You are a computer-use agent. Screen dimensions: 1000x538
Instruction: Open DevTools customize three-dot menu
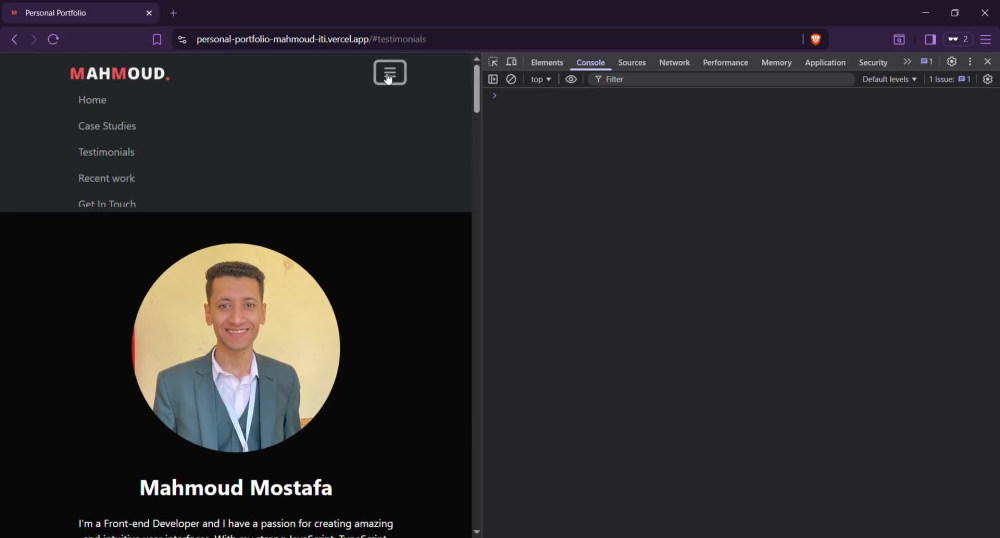click(970, 62)
